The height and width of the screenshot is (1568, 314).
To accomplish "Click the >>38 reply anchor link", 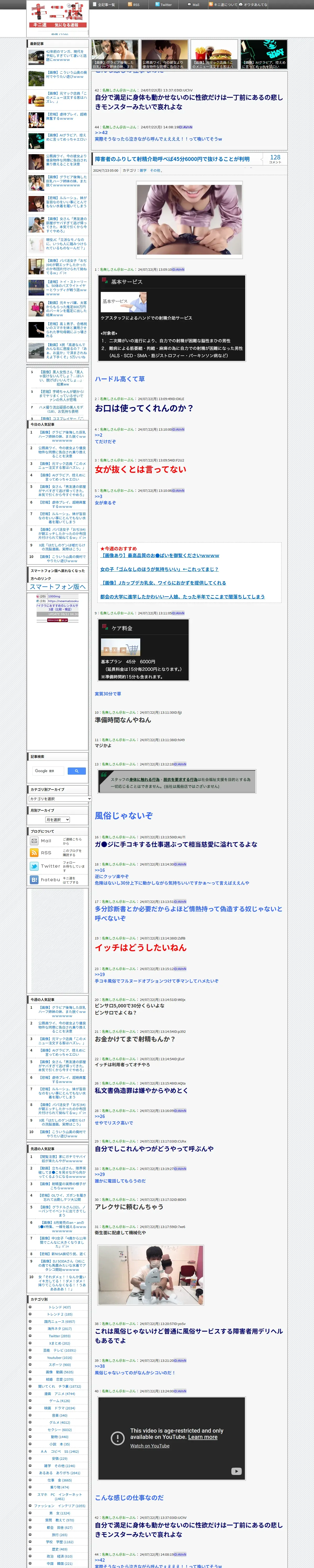I will [x=99, y=1367].
